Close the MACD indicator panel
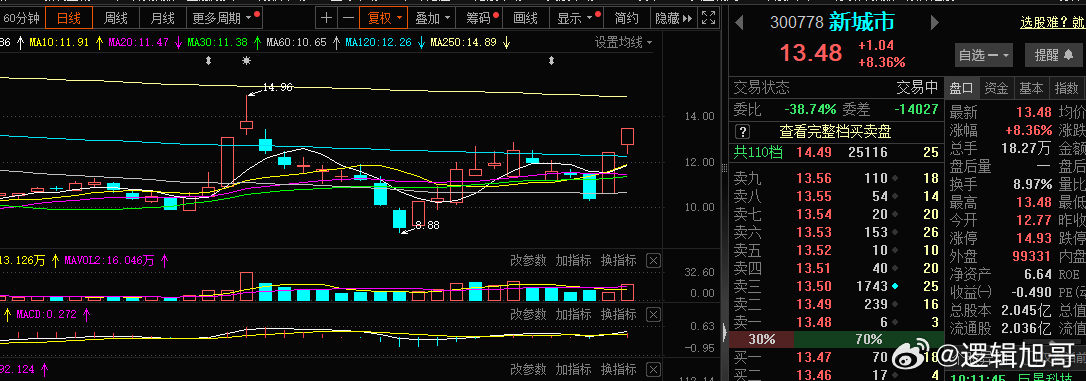 click(653, 314)
